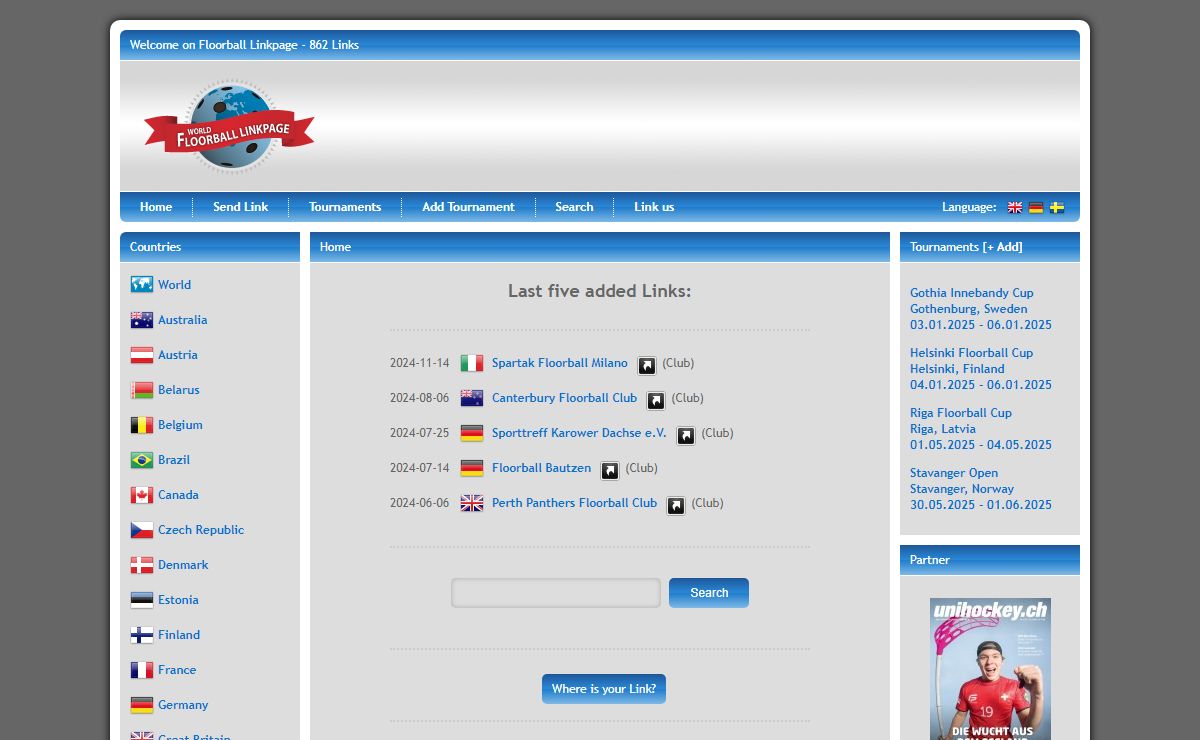Open the Canterbury Floorball Club link
Screen dimensions: 1200x740
(x=564, y=398)
